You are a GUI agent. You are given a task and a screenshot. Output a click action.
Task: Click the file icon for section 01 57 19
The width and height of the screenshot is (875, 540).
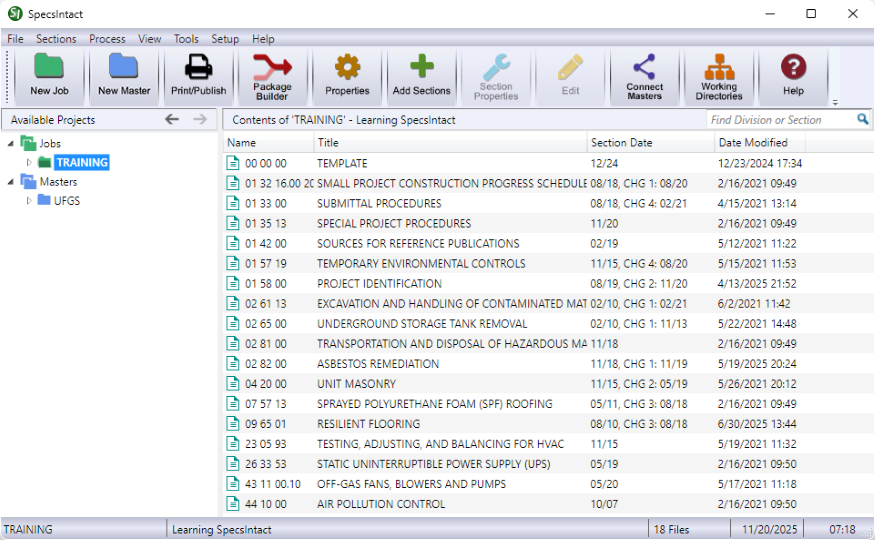click(233, 263)
